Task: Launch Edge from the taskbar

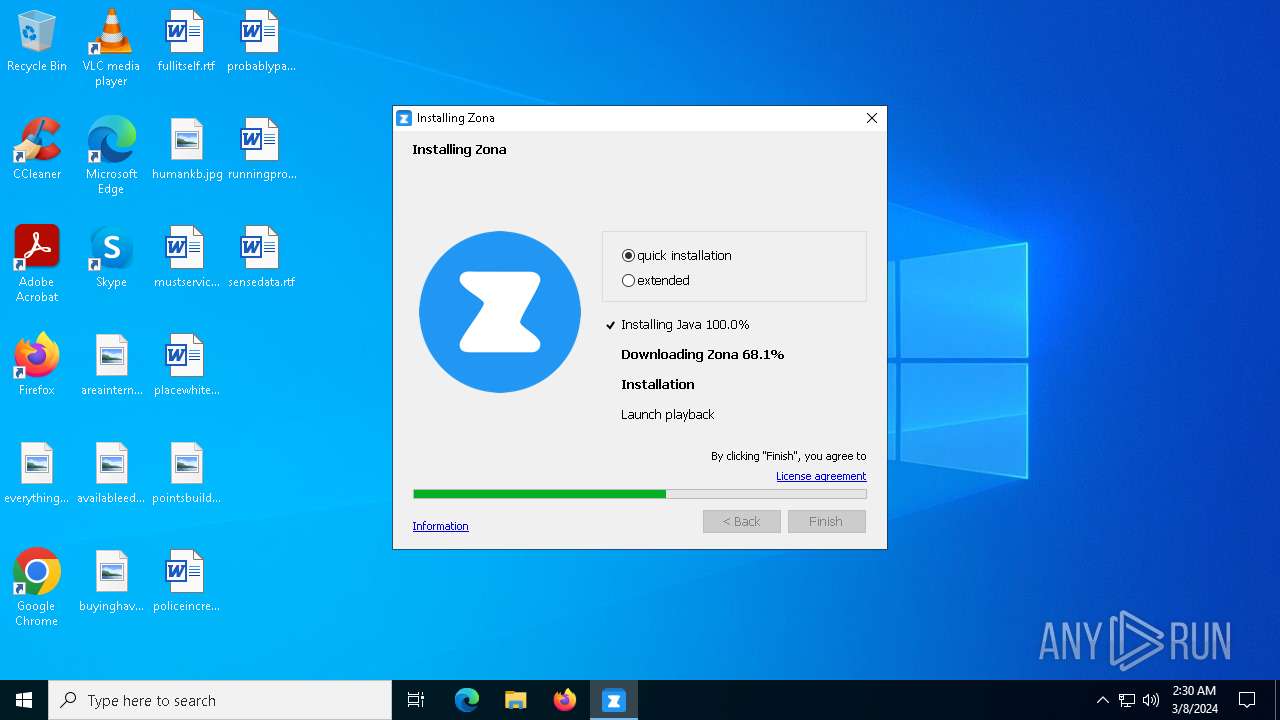Action: 467,700
